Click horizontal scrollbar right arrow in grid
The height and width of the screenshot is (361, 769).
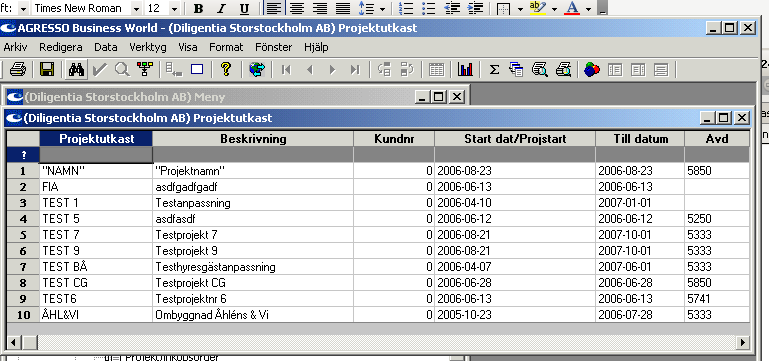click(743, 342)
